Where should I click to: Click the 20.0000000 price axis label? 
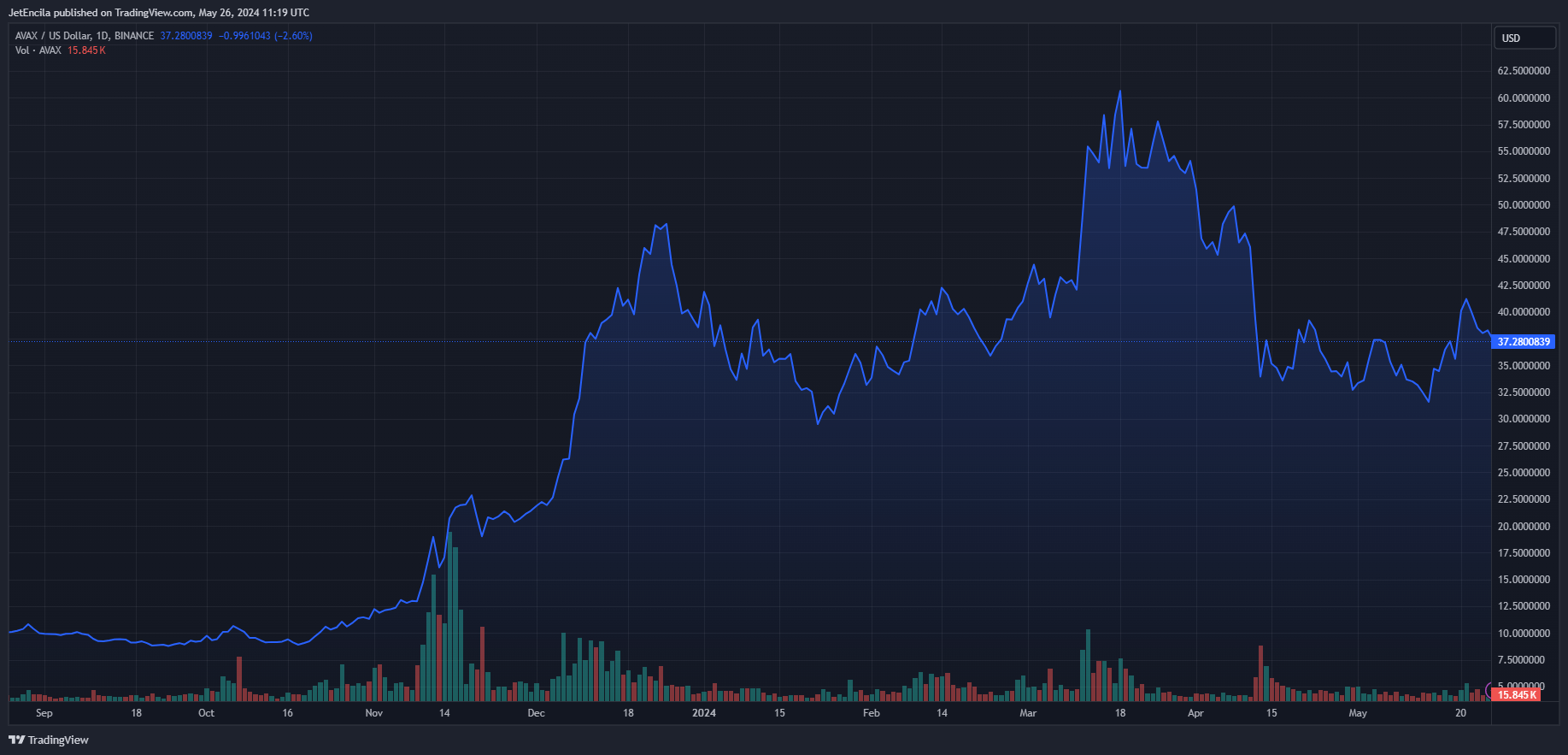pos(1524,527)
